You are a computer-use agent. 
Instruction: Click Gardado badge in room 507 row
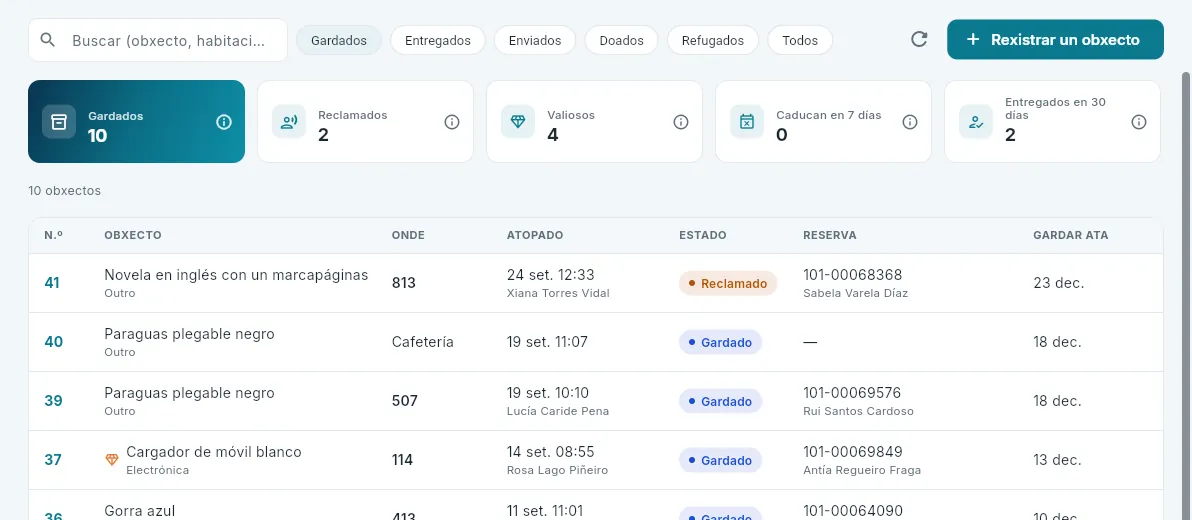(720, 401)
